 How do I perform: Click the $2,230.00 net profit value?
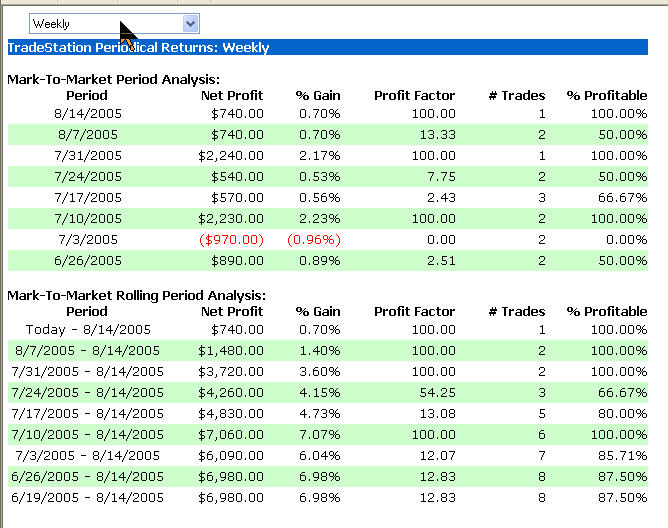coord(231,219)
